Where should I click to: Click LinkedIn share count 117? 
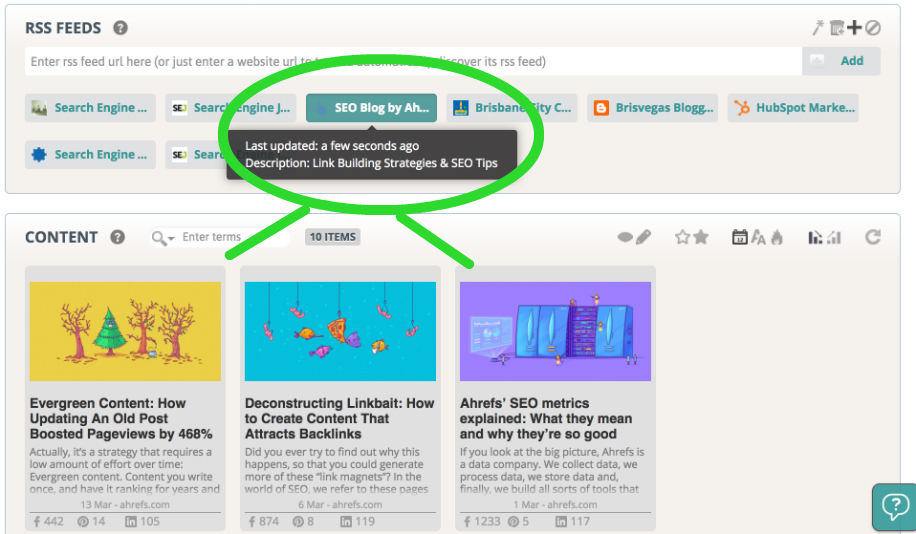572,521
